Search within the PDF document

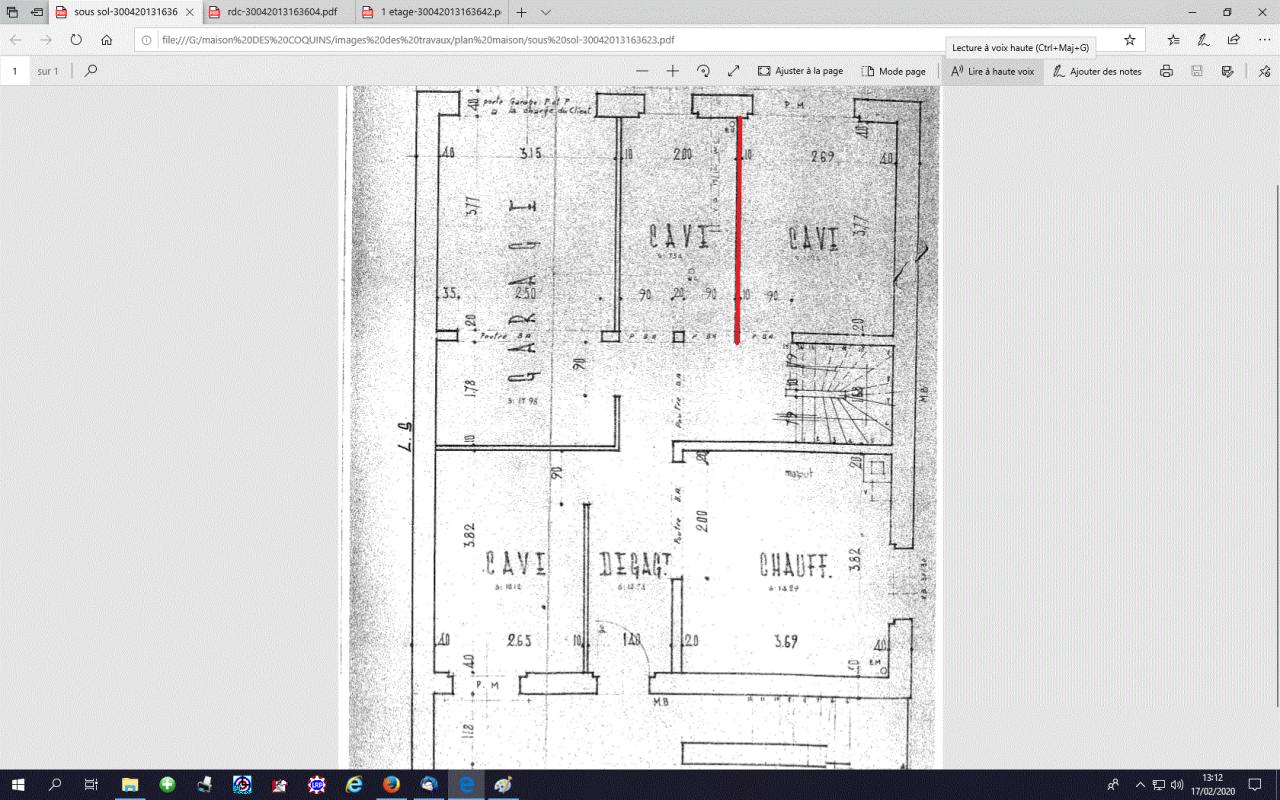91,71
